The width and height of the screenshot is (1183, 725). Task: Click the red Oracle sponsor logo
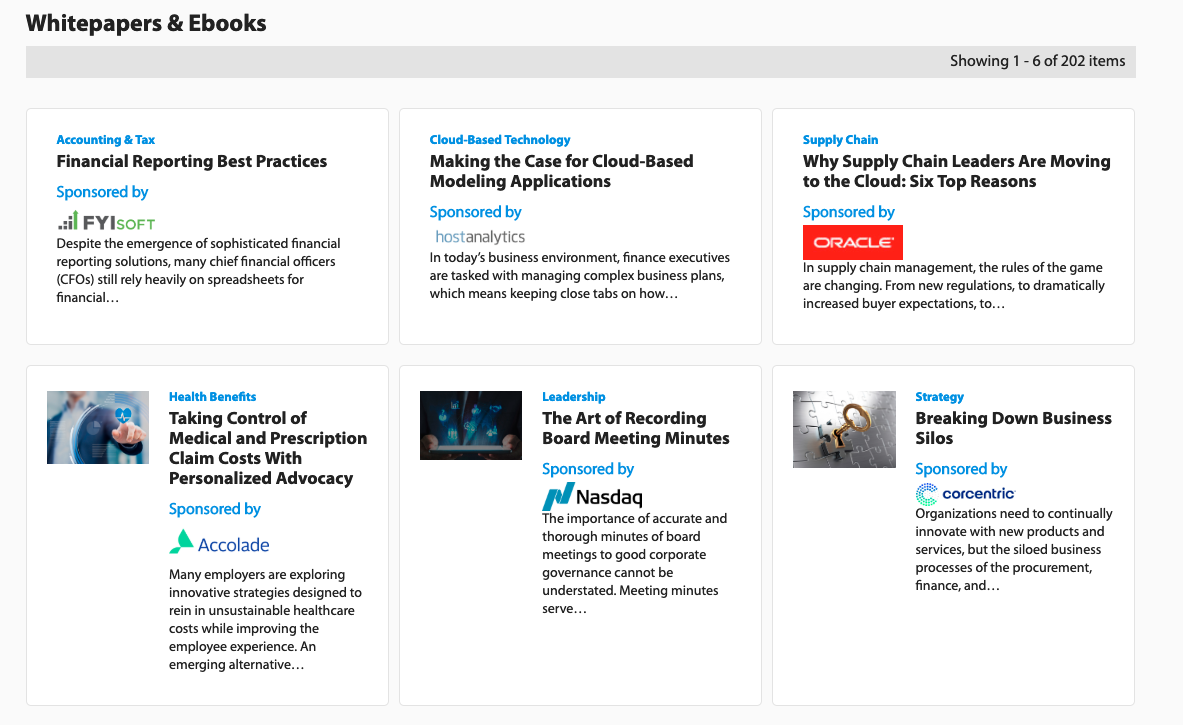click(x=853, y=242)
